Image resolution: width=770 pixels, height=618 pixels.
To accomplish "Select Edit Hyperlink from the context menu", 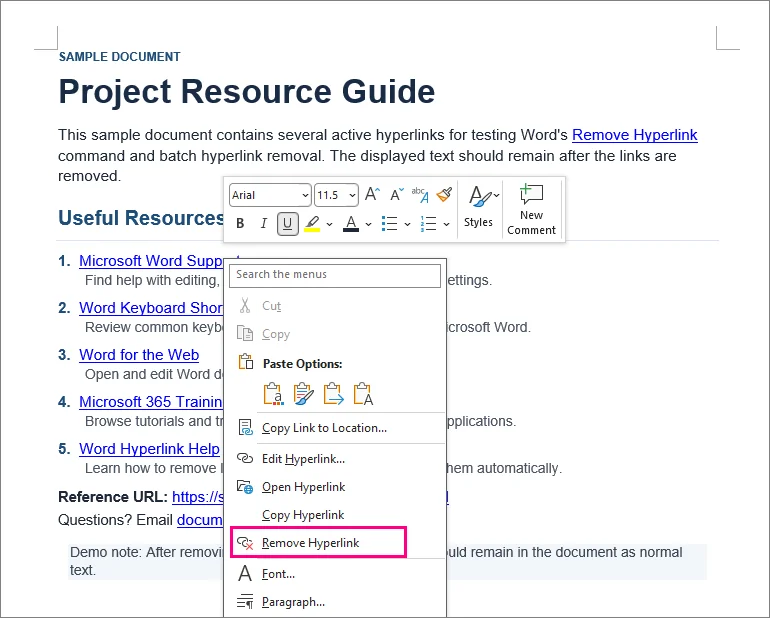I will pos(336,458).
